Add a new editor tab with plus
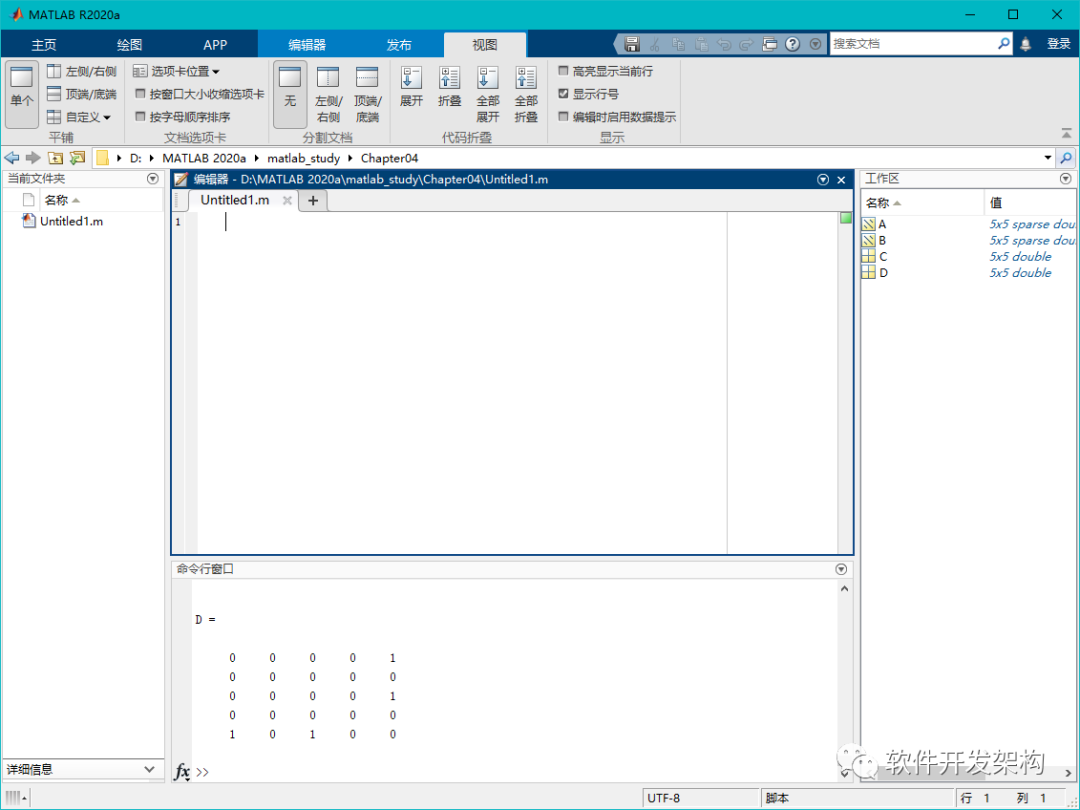Screen dimensions: 1080x810 313,200
